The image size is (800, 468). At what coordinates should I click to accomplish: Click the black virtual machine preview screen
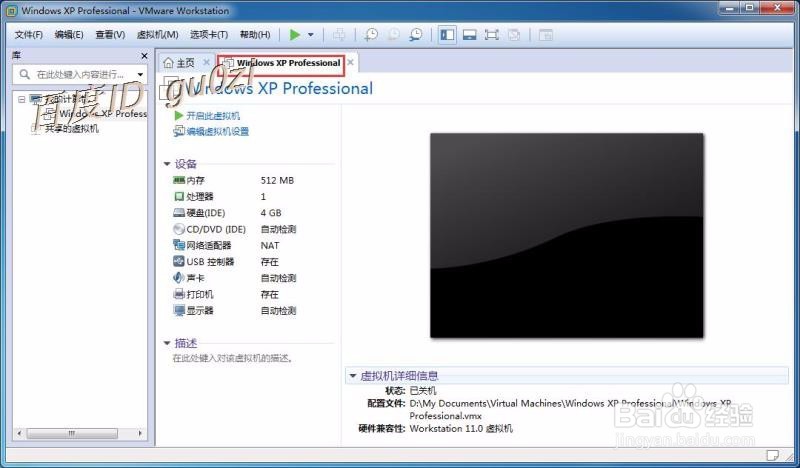(567, 235)
